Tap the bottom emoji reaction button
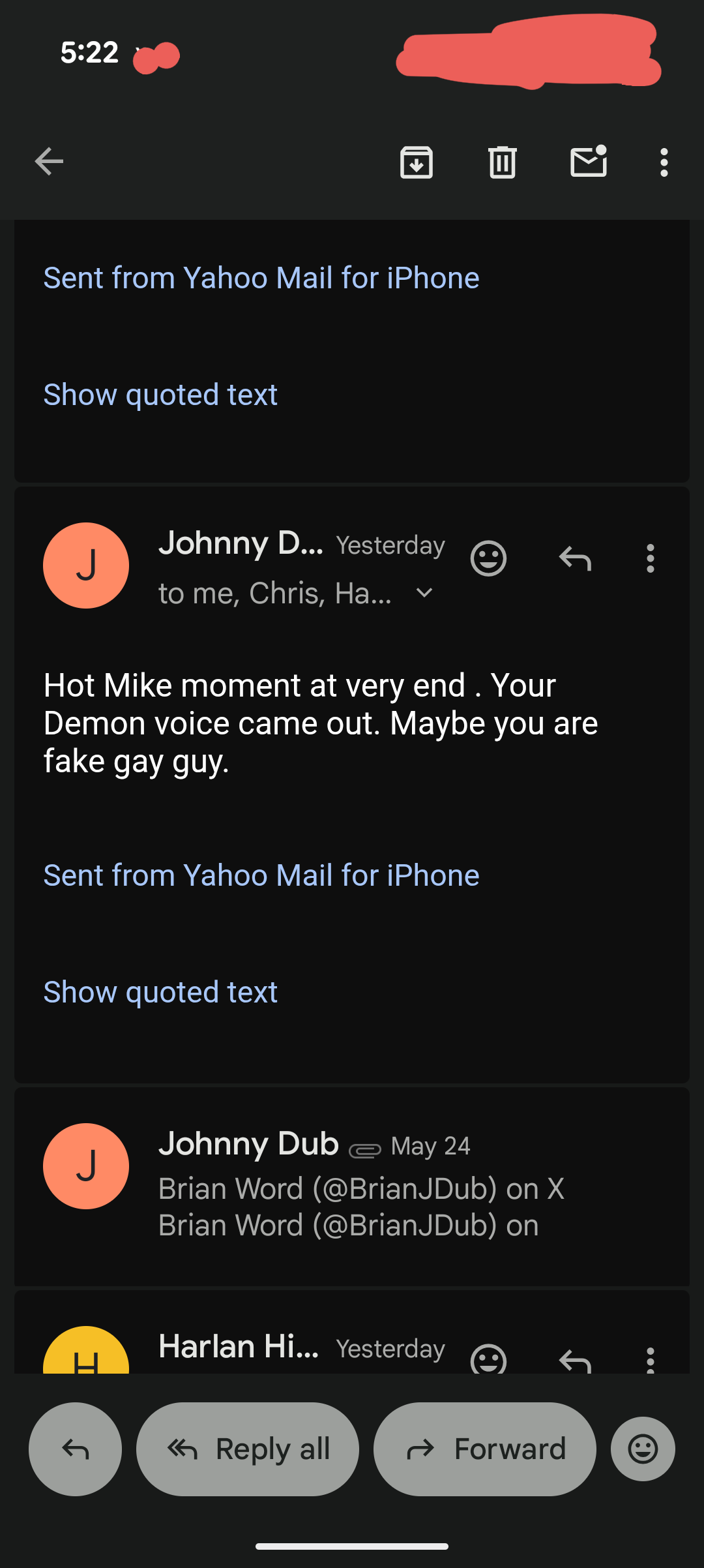The height and width of the screenshot is (1568, 704). click(x=643, y=1449)
